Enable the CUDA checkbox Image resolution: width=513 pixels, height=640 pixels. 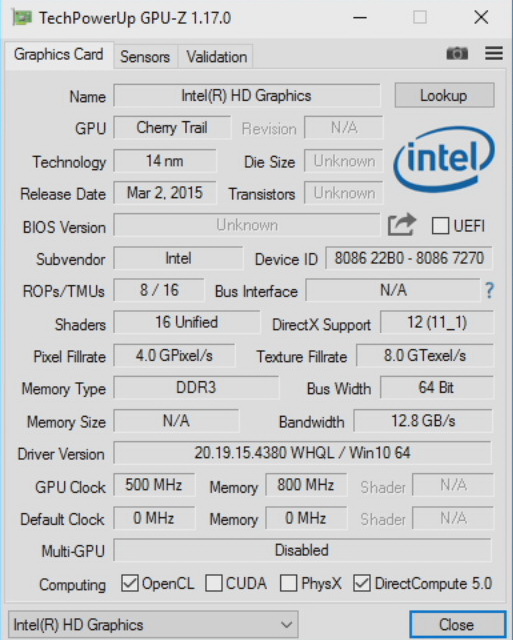(x=213, y=583)
